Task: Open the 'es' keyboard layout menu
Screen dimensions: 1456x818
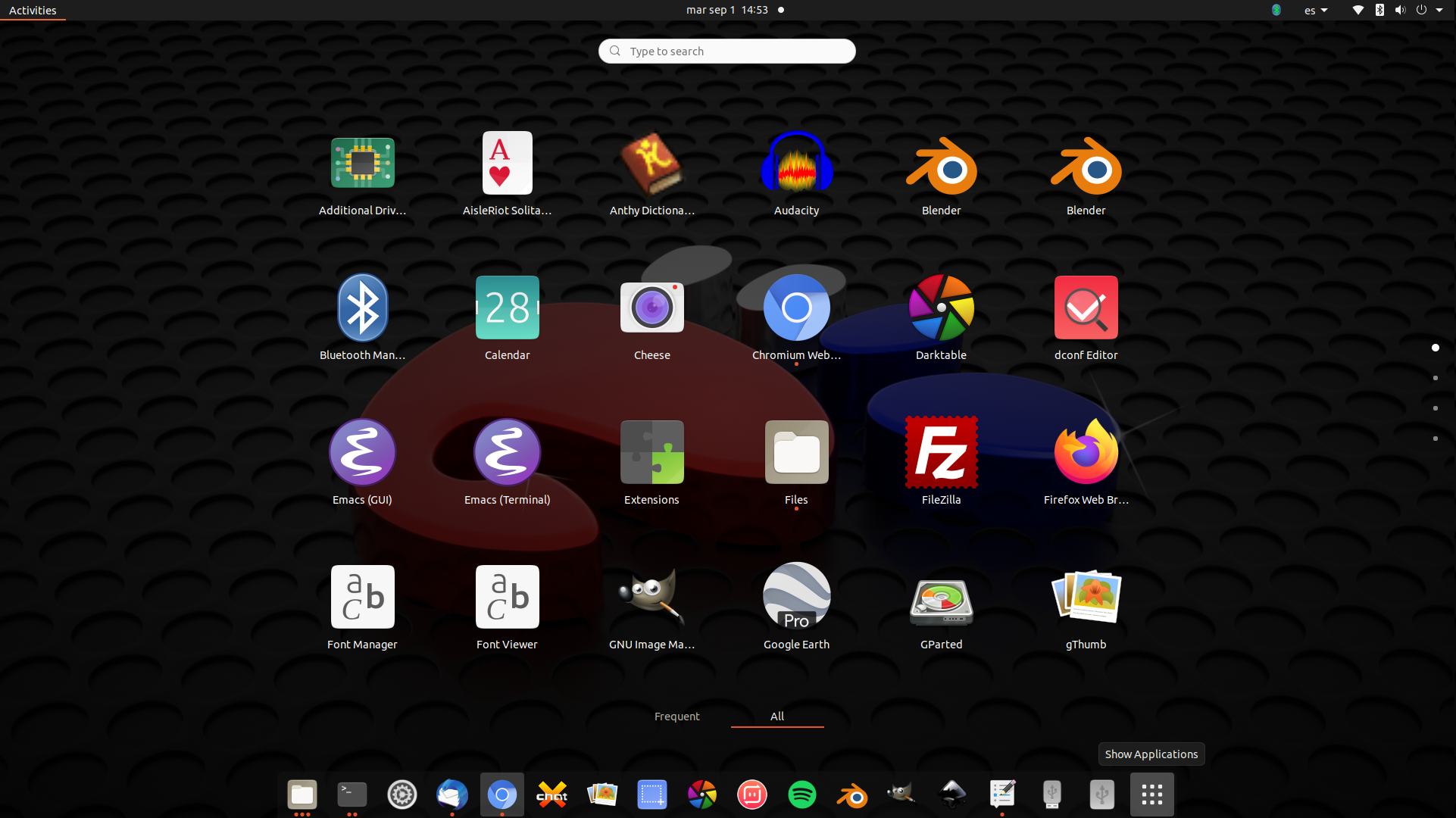Action: (1316, 10)
